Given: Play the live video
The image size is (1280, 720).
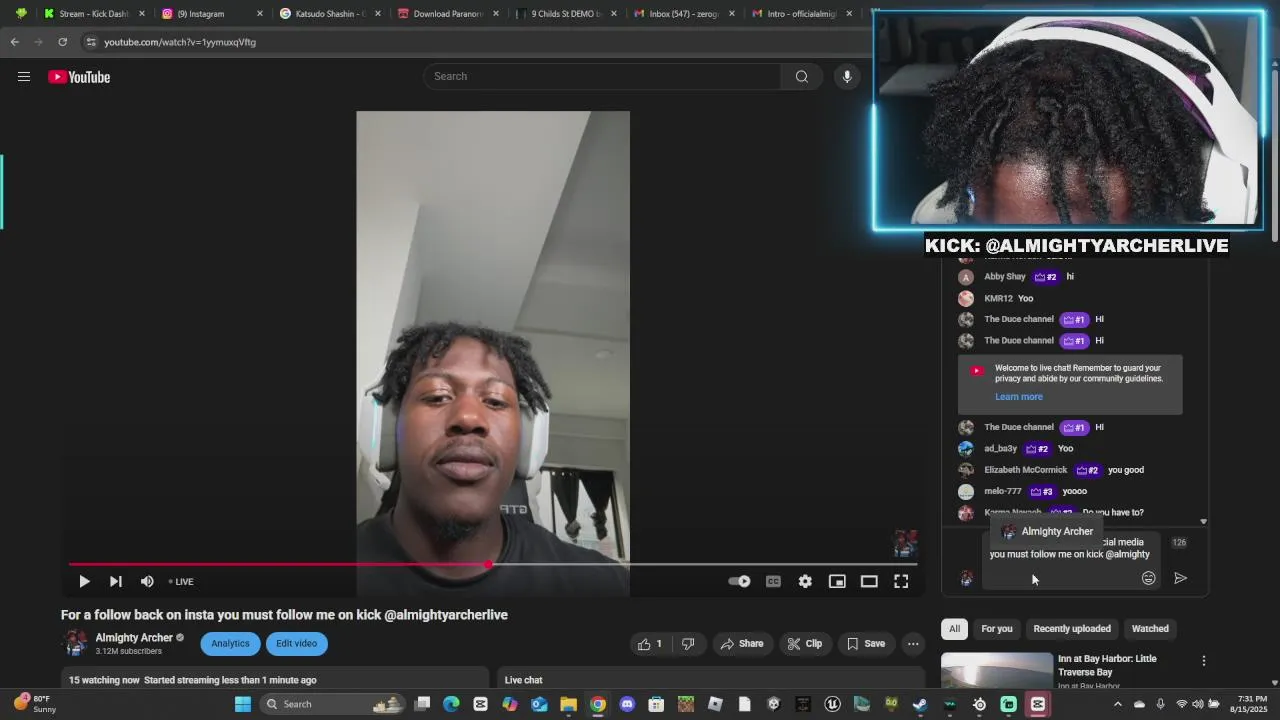Looking at the screenshot, I should [84, 581].
